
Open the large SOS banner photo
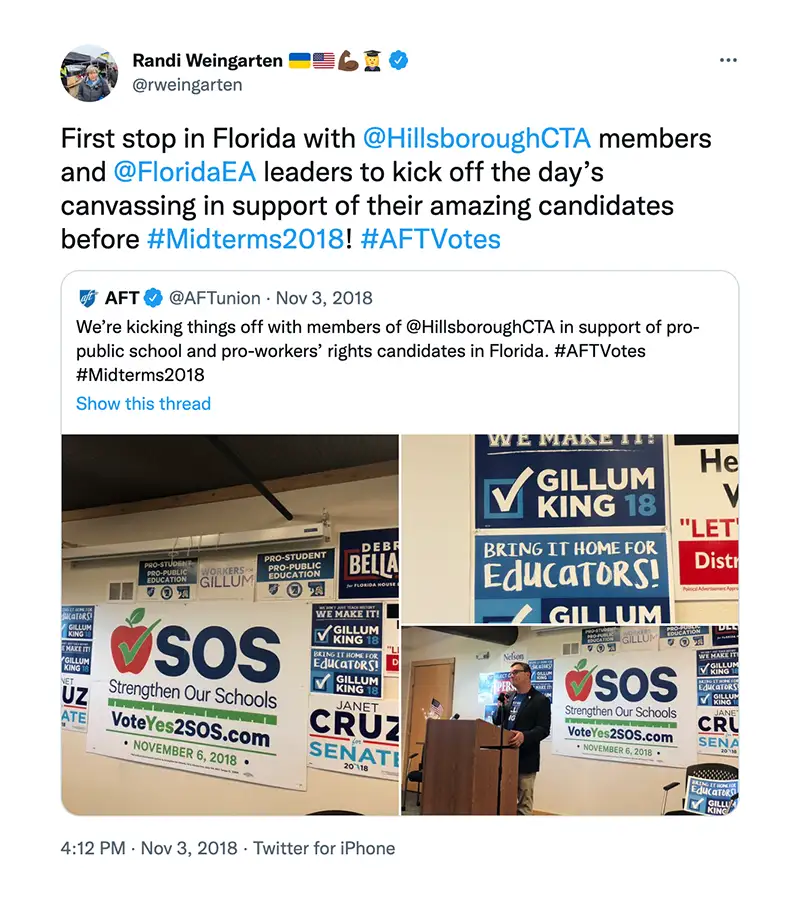point(230,624)
